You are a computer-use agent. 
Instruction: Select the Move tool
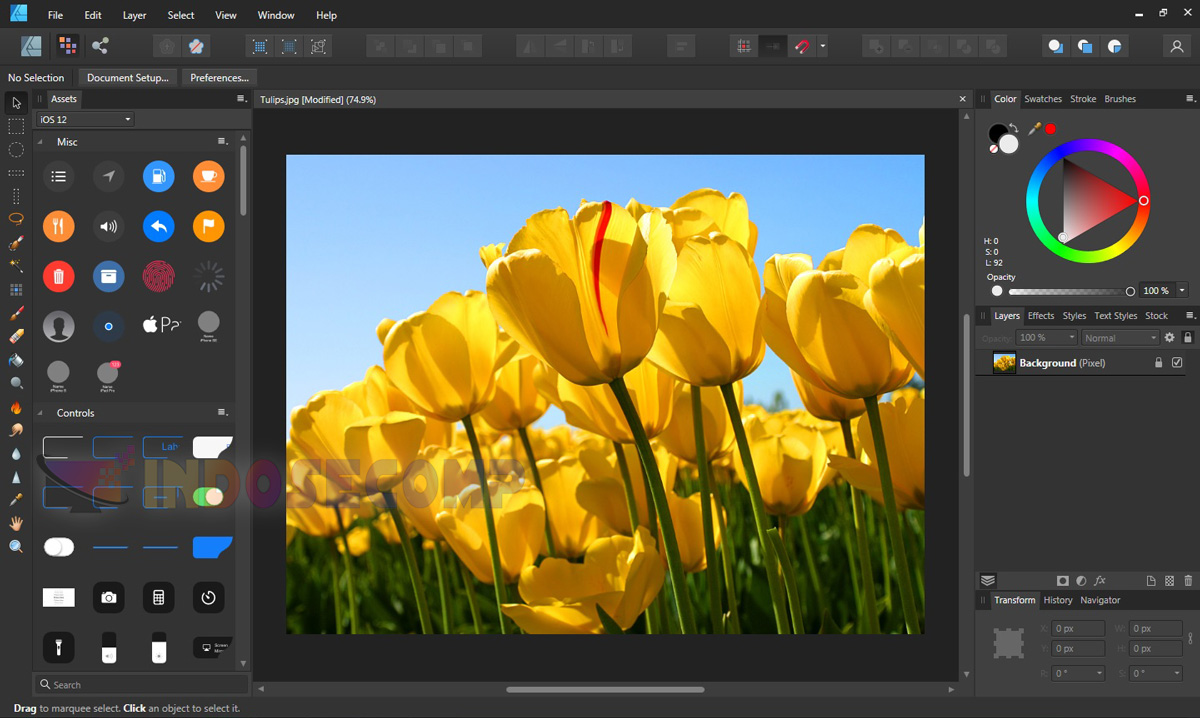pyautogui.click(x=15, y=103)
